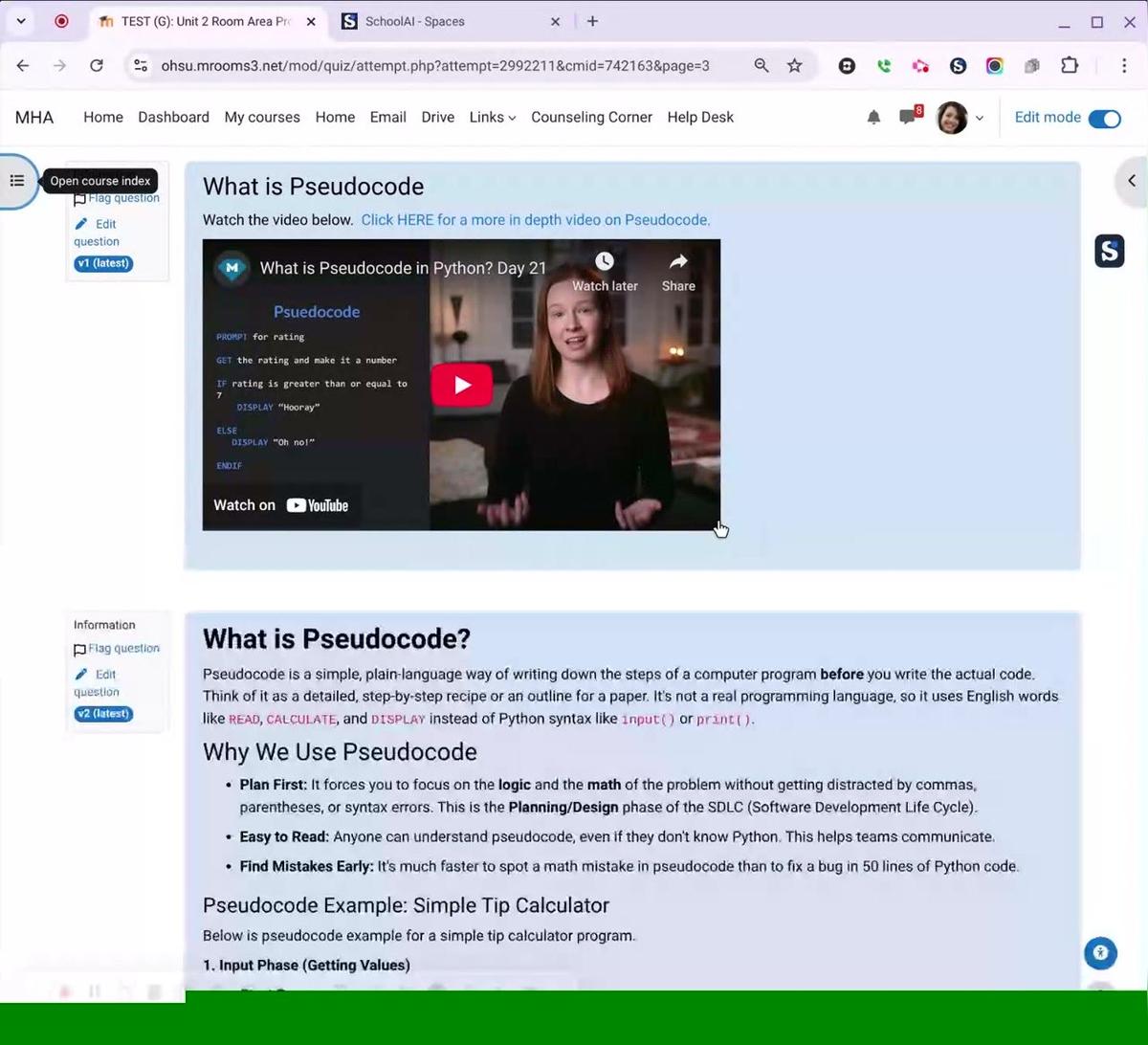Click the notifications bell icon

[873, 117]
